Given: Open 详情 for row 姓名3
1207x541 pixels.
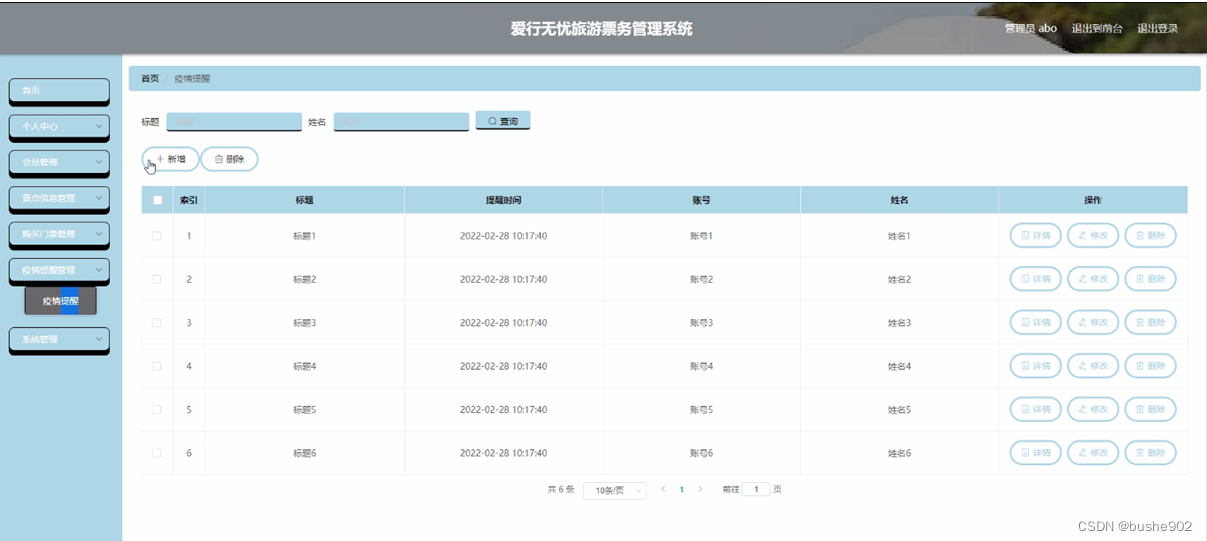Looking at the screenshot, I should coord(1035,323).
